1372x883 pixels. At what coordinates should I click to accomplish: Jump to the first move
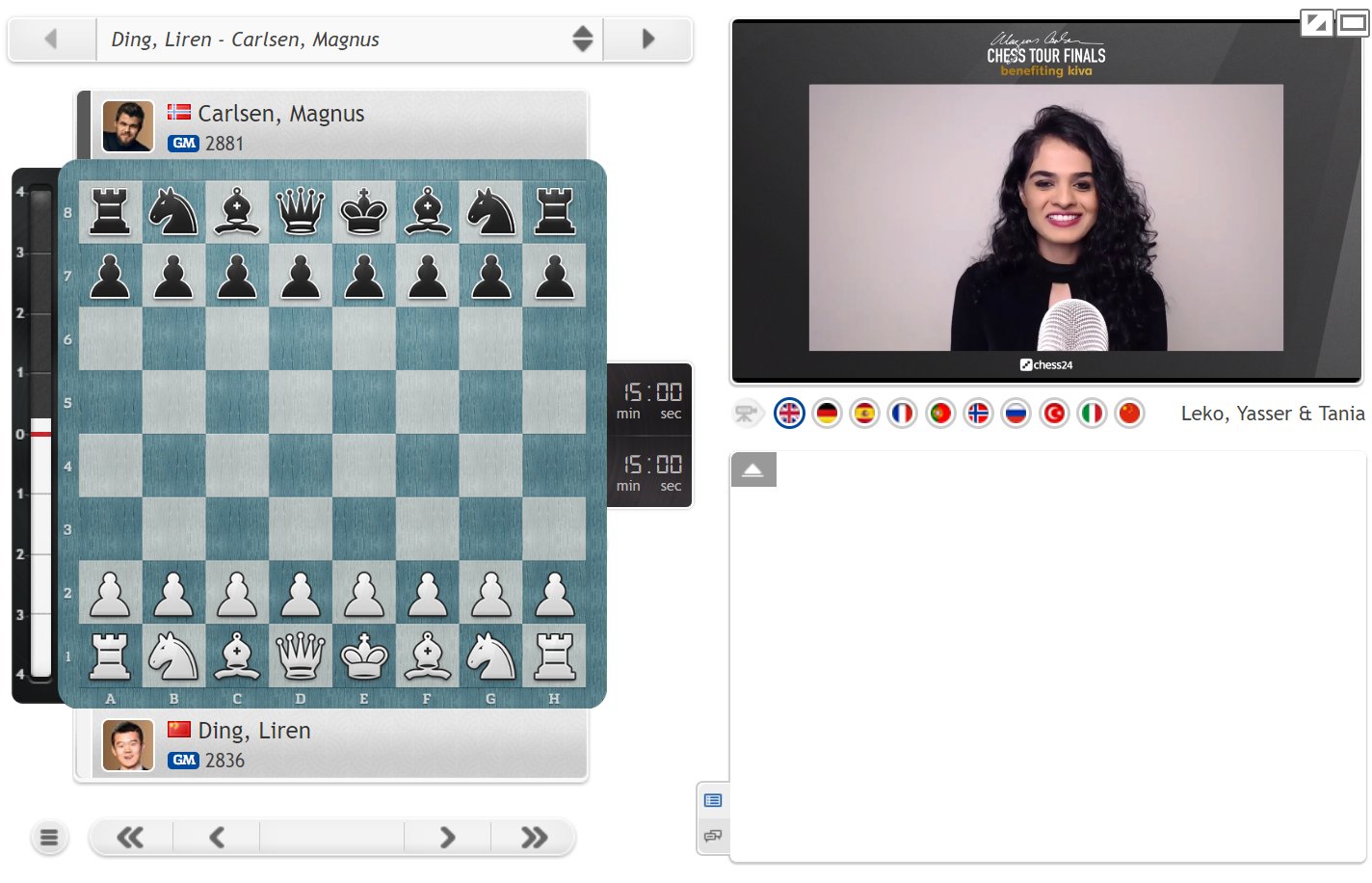point(131,838)
